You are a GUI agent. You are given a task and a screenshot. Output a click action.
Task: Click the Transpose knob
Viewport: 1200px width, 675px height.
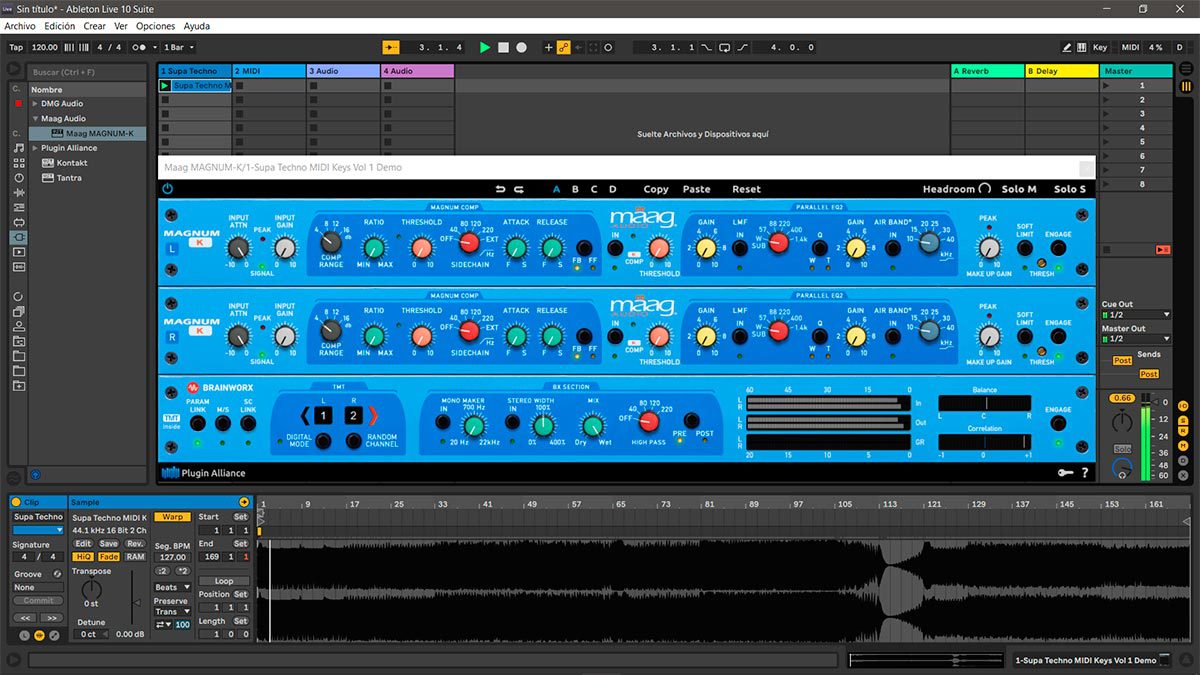click(x=91, y=590)
